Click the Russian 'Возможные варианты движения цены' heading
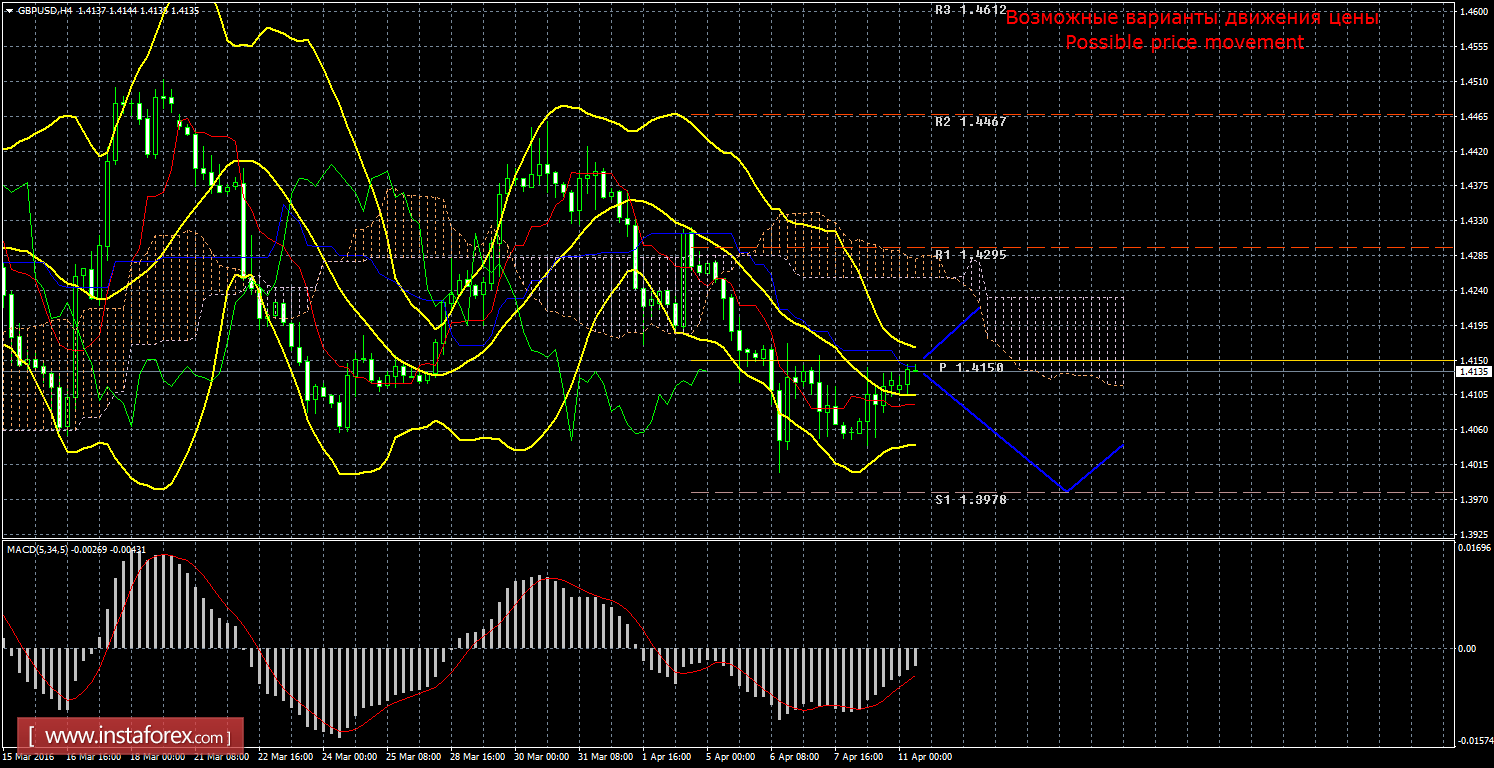Image resolution: width=1494 pixels, height=768 pixels. tap(1192, 18)
